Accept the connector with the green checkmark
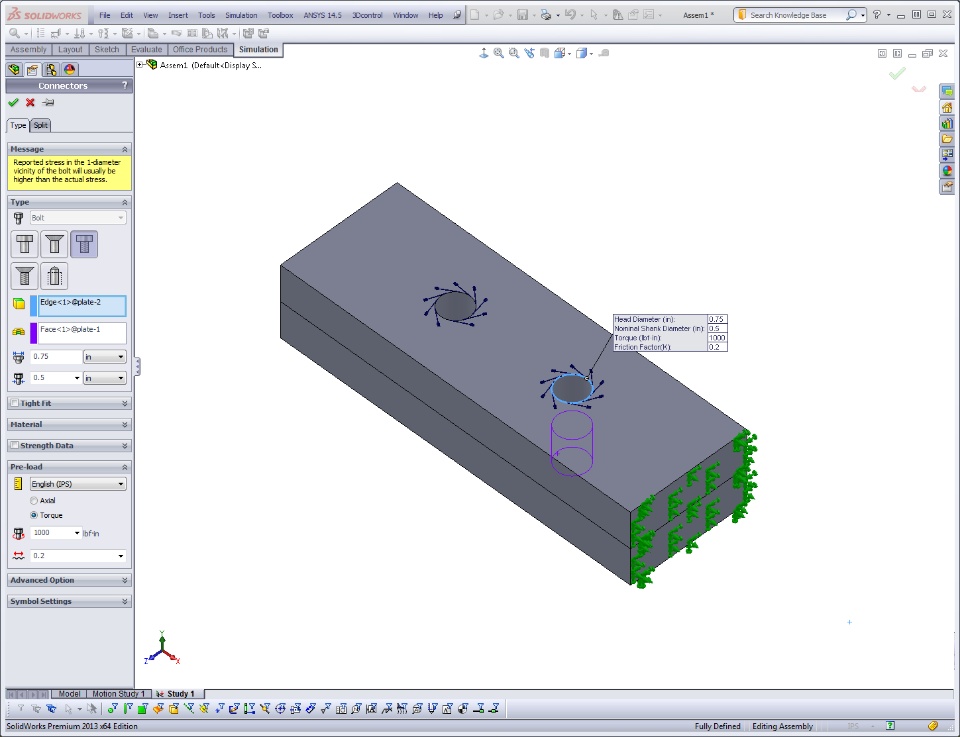Viewport: 960px width, 737px height. [13, 102]
